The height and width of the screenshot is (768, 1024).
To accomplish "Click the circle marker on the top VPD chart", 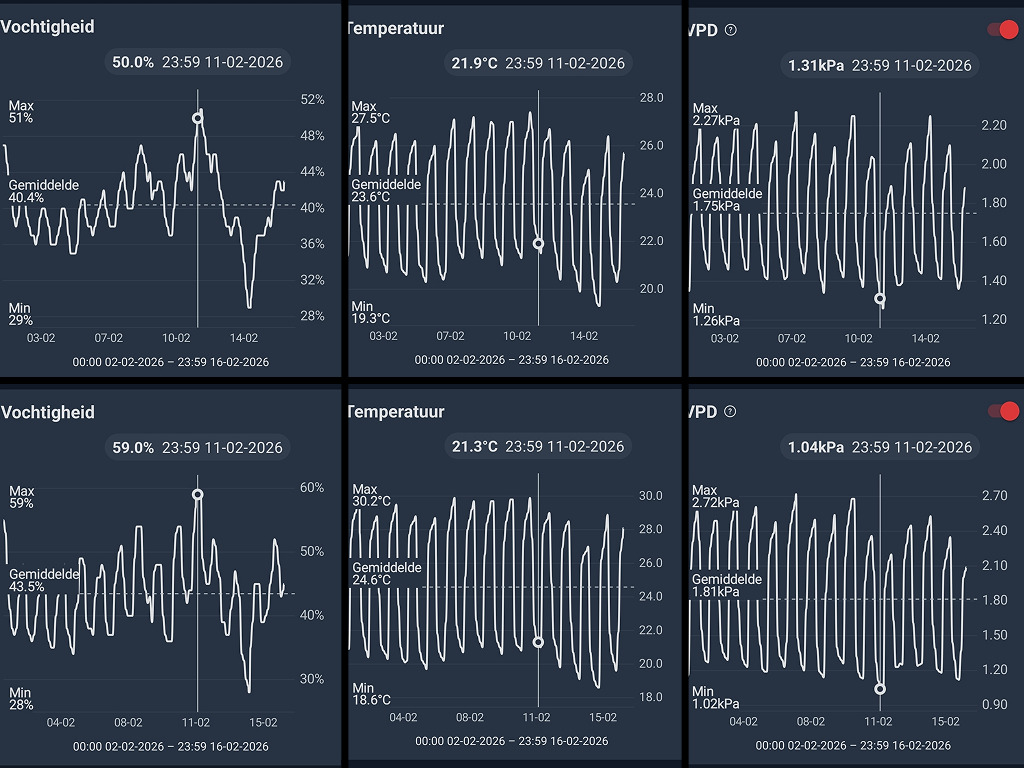I will [880, 298].
